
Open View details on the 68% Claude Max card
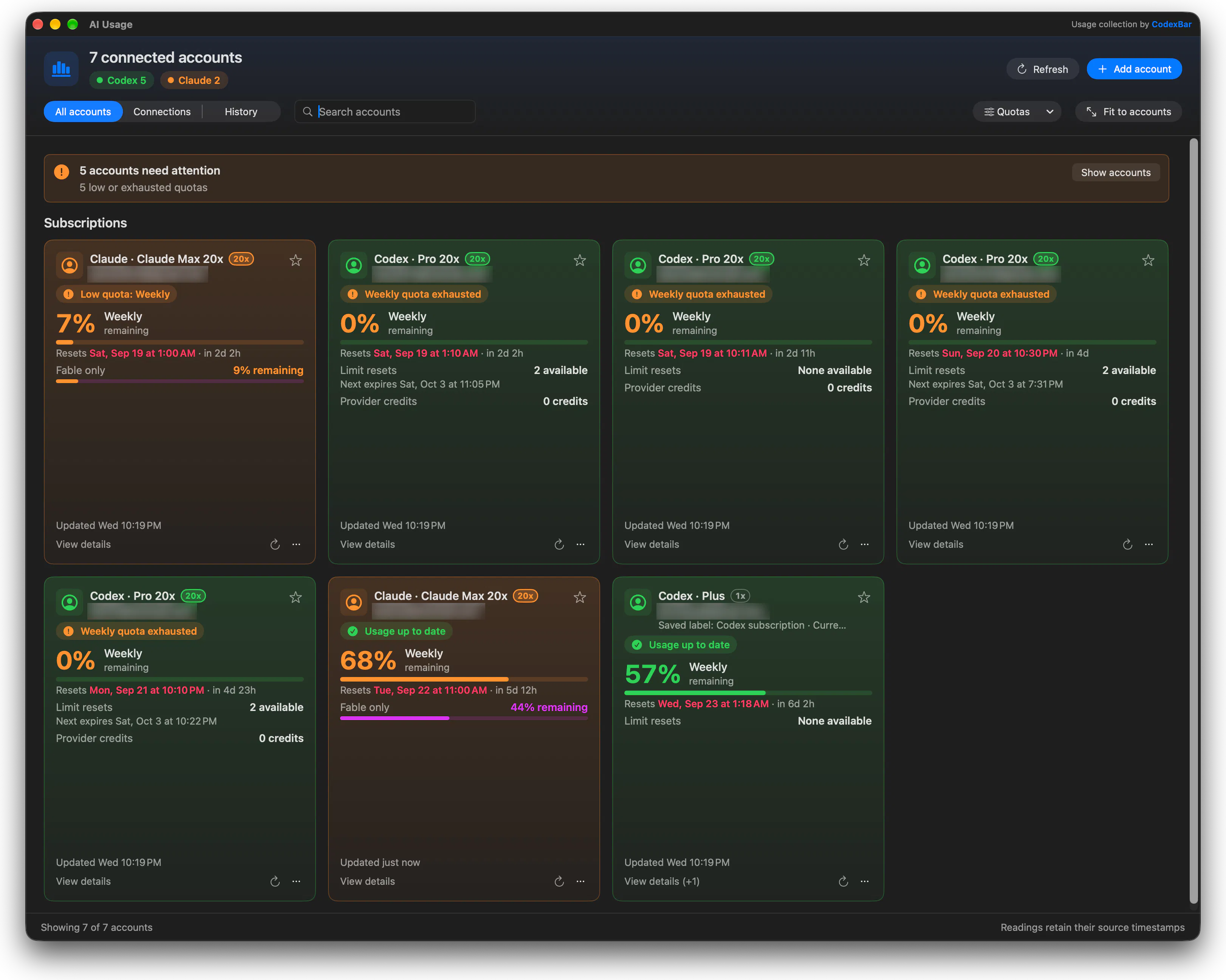[x=367, y=882]
